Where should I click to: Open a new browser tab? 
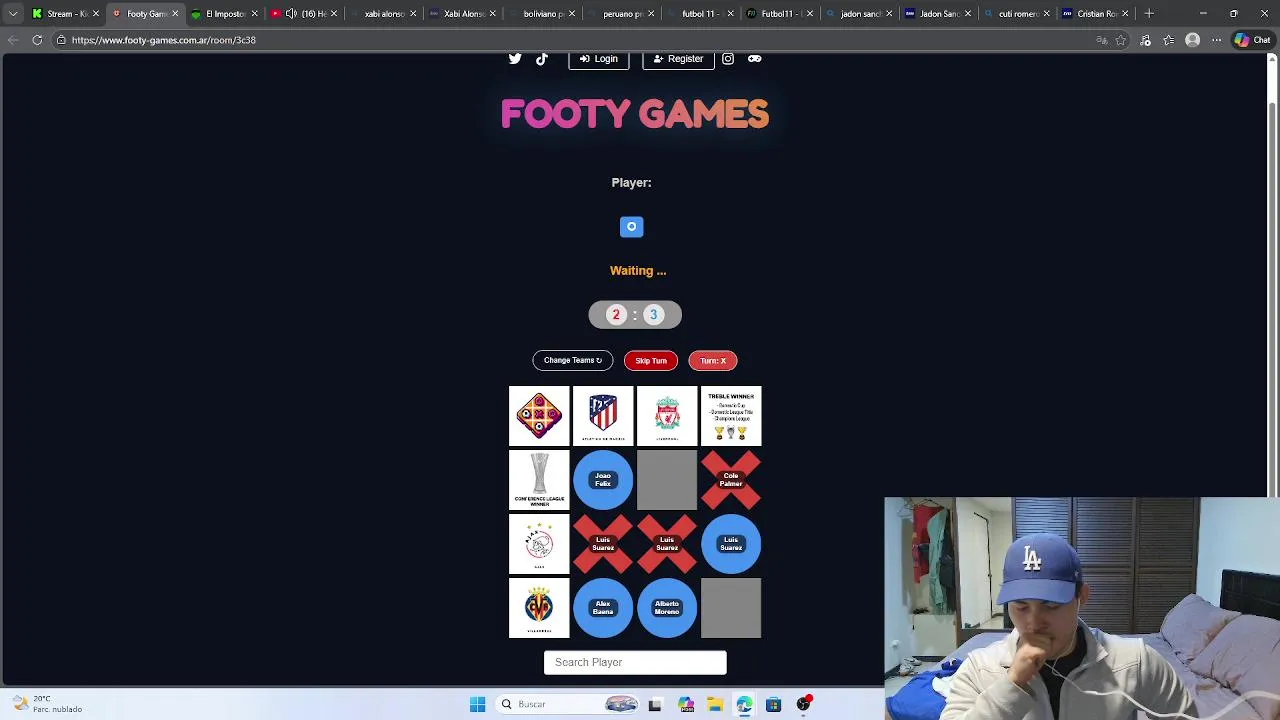pyautogui.click(x=1149, y=14)
